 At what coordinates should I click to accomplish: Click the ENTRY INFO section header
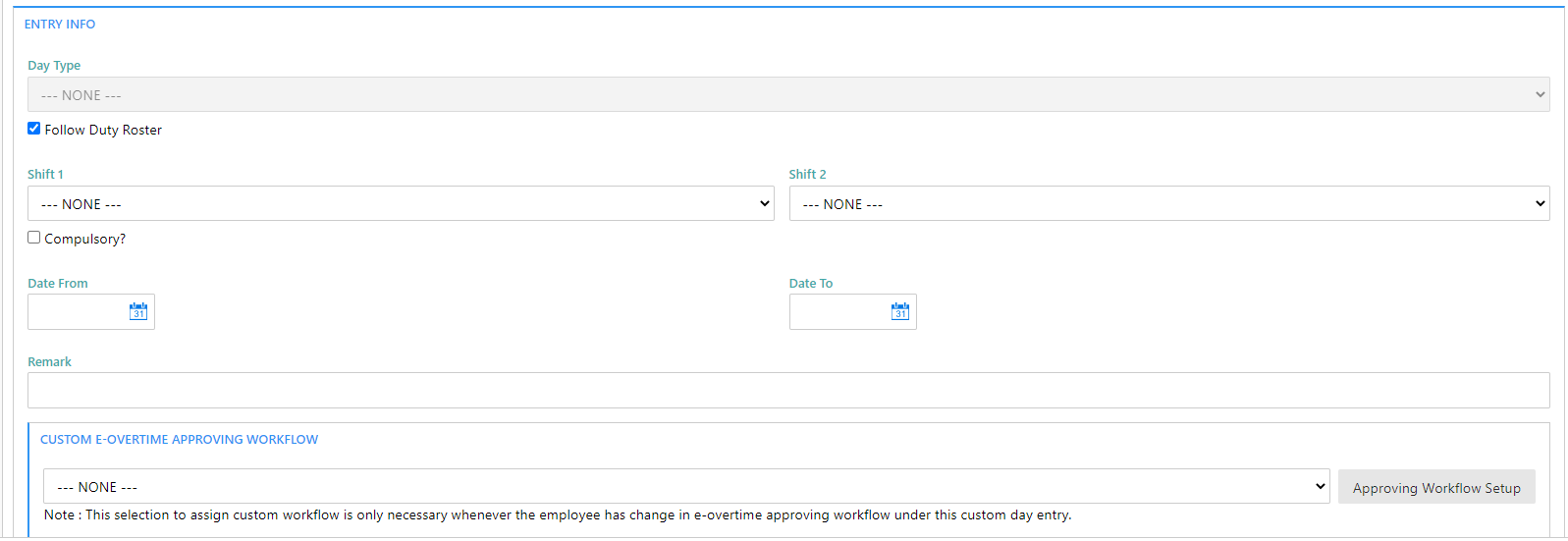[x=60, y=25]
